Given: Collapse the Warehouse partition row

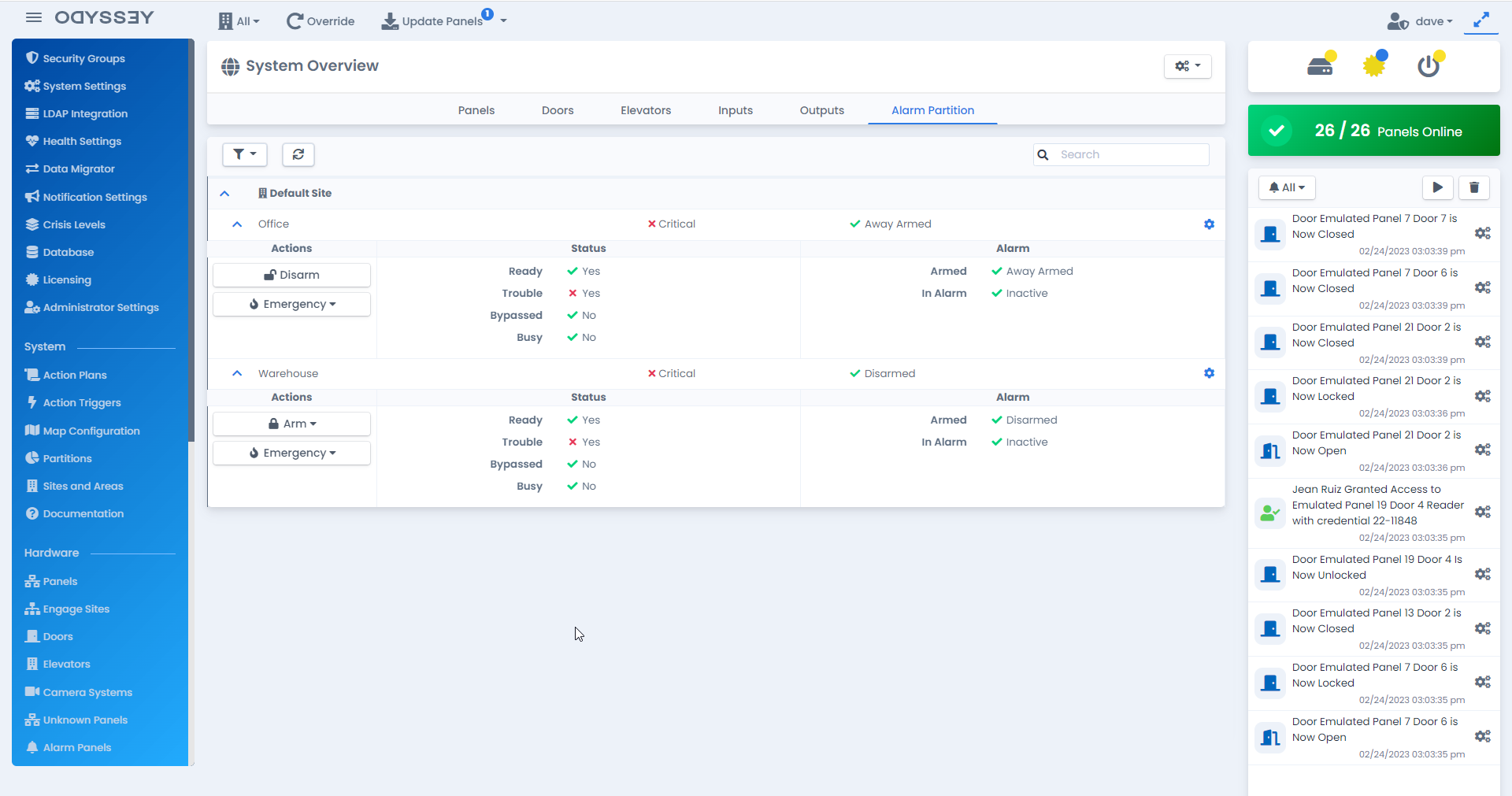Looking at the screenshot, I should 237,374.
